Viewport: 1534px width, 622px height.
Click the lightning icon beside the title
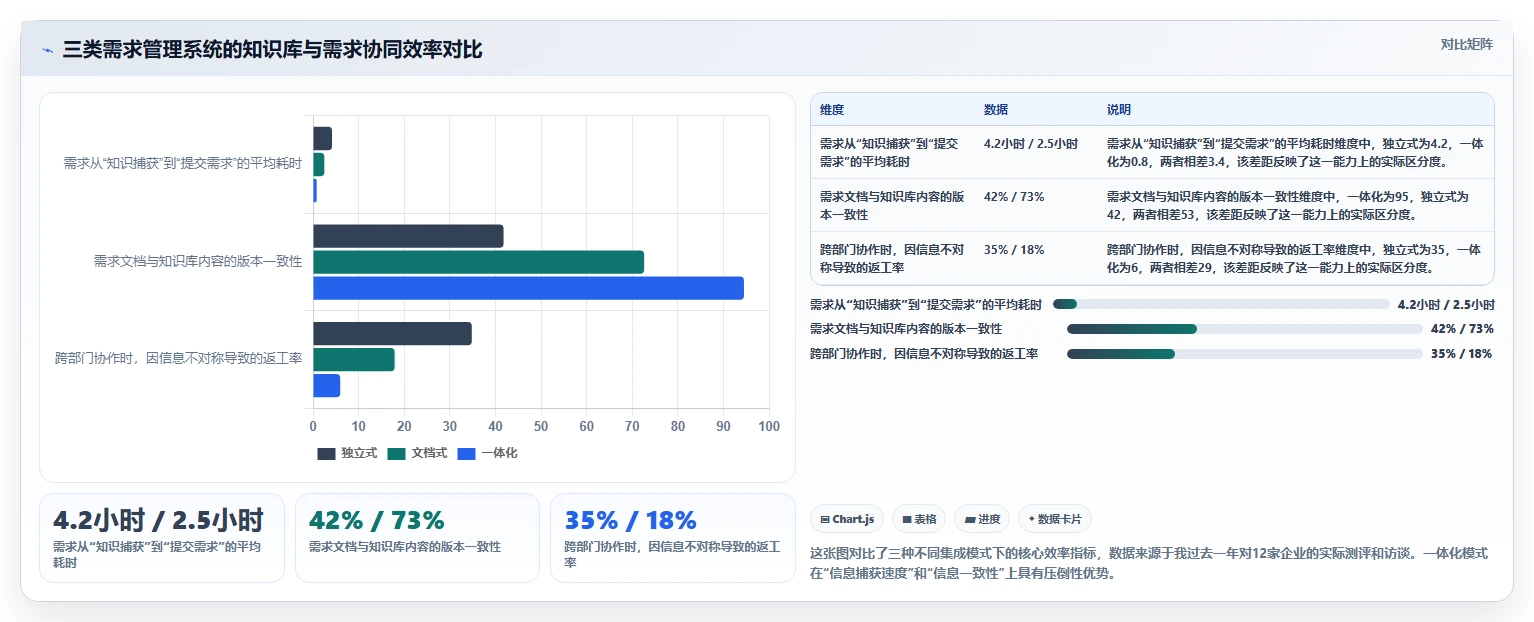(47, 50)
